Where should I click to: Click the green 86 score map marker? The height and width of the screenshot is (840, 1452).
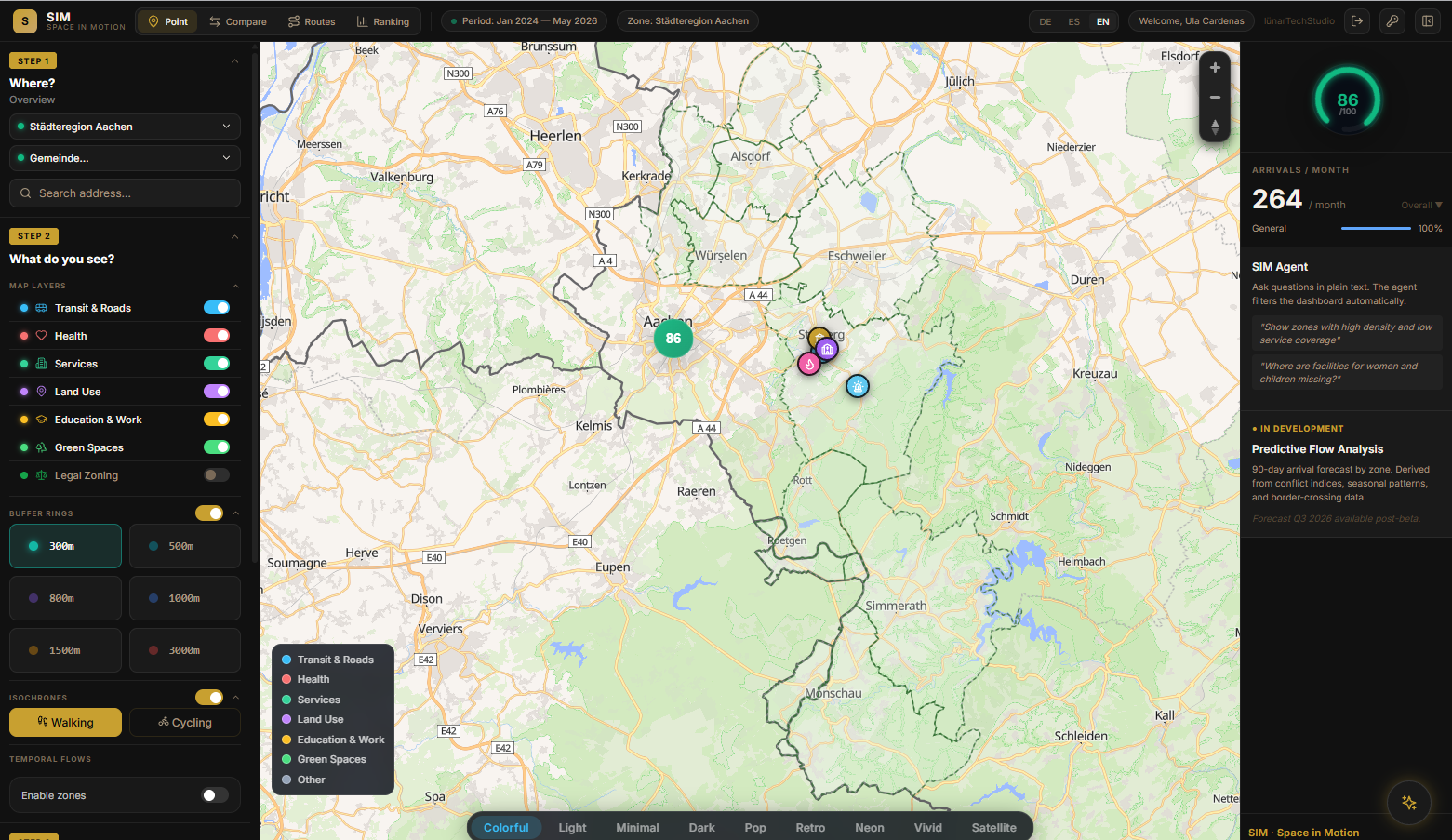(673, 339)
